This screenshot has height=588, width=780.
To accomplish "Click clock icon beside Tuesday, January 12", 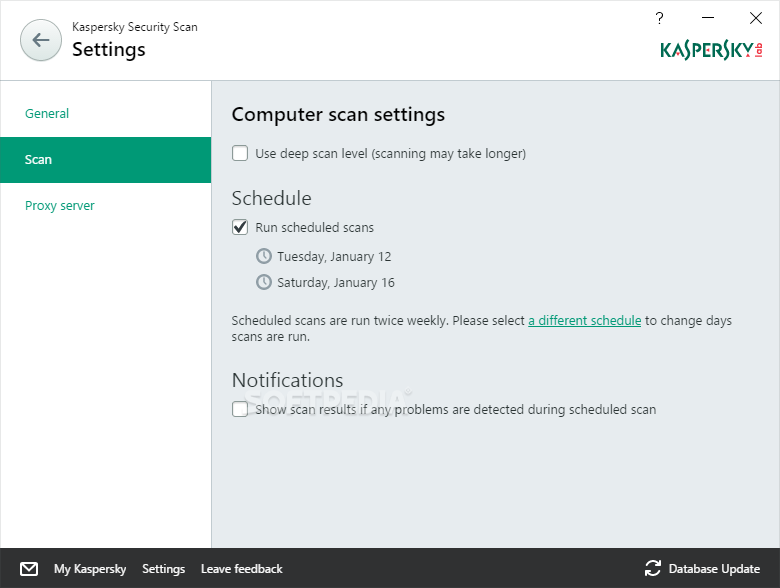I will (264, 256).
